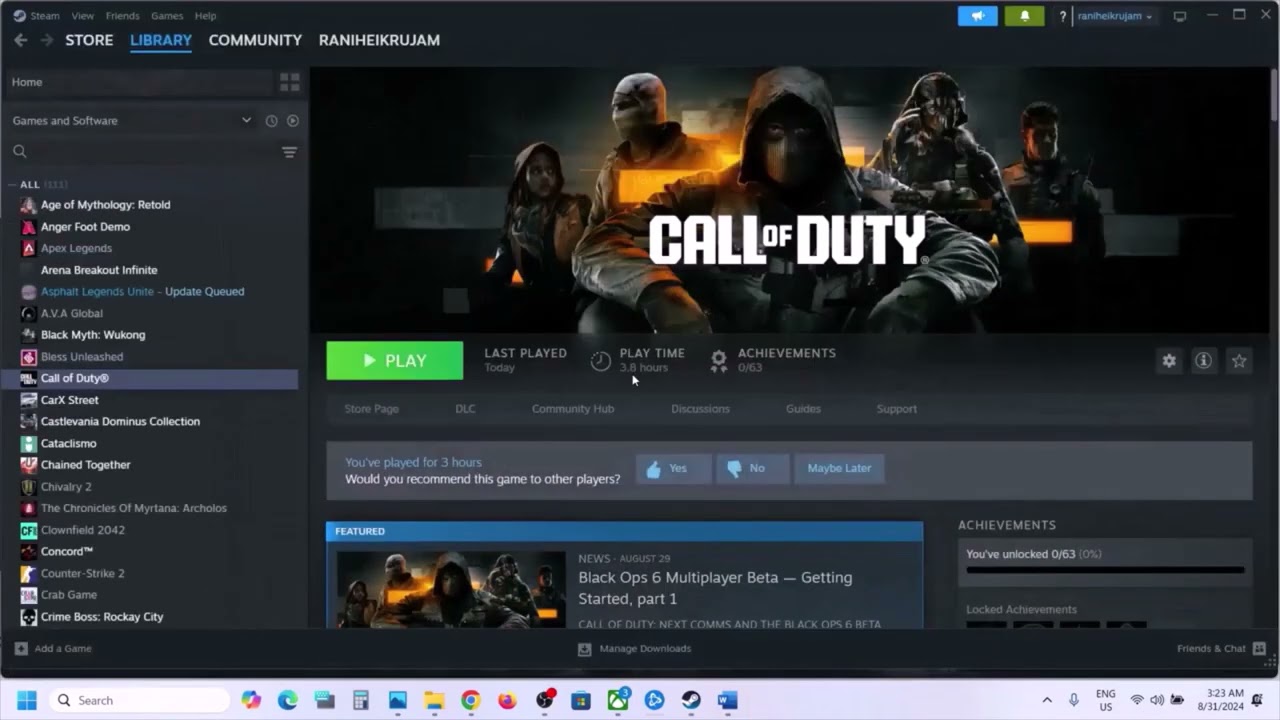Select Asphalt Legends Unite - Update Queued
This screenshot has width=1280, height=720.
click(142, 292)
